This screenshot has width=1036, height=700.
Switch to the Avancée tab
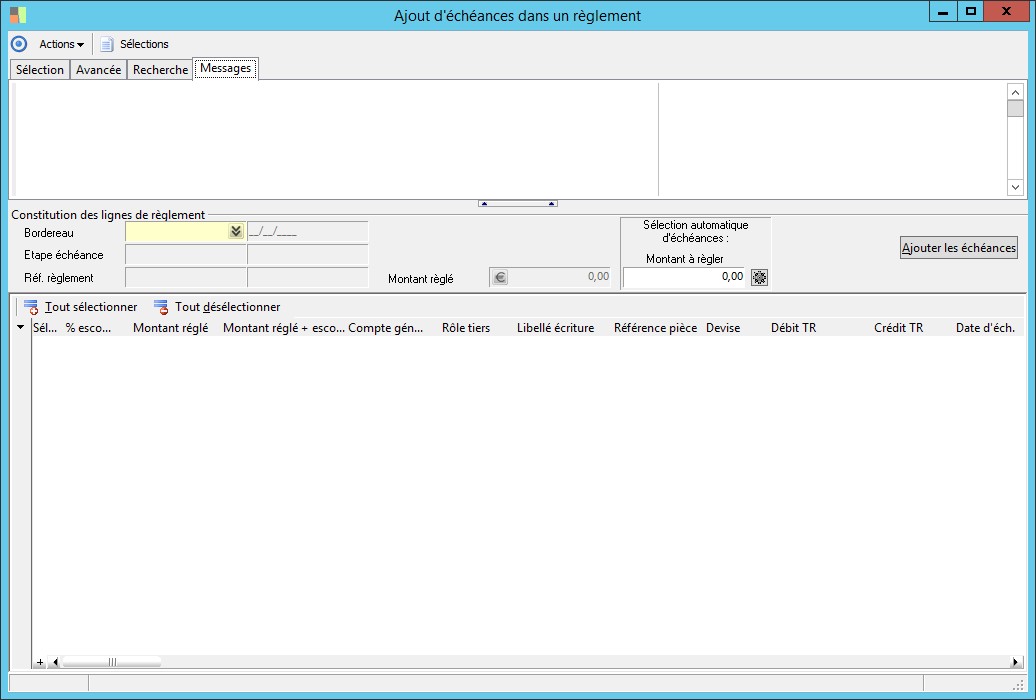pyautogui.click(x=98, y=69)
